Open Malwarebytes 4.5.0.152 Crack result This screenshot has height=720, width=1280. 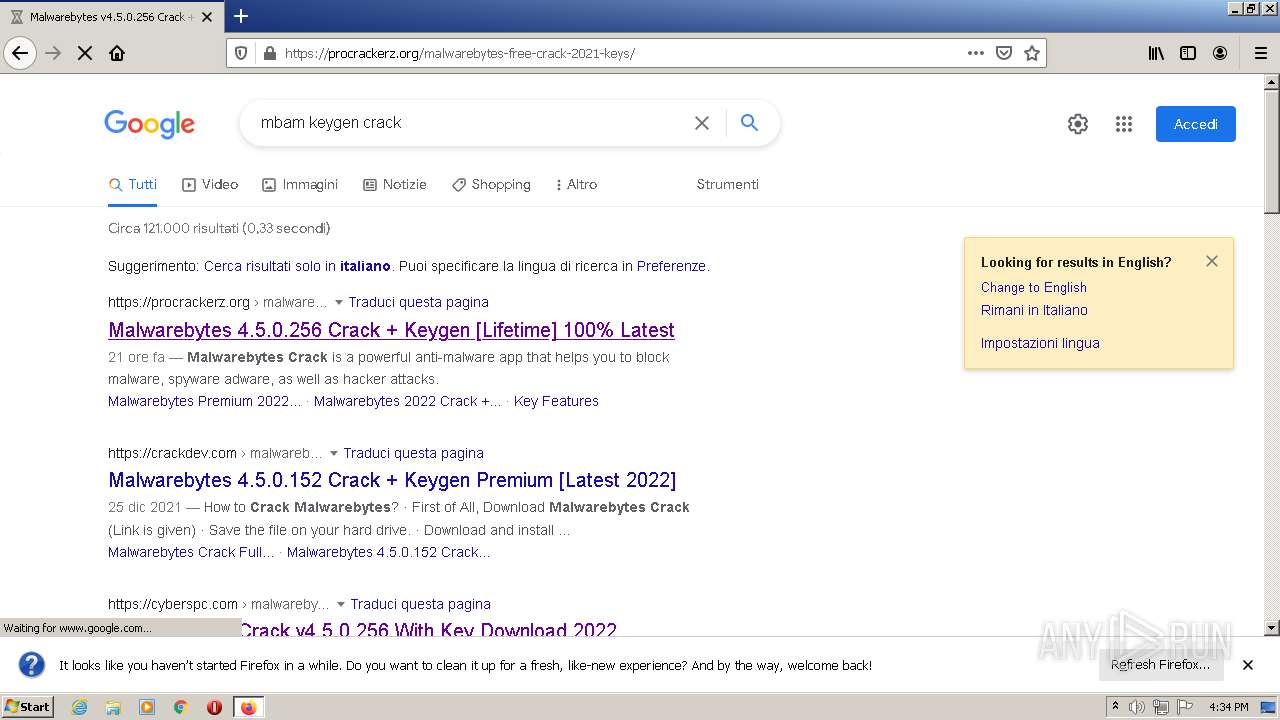pyautogui.click(x=392, y=480)
